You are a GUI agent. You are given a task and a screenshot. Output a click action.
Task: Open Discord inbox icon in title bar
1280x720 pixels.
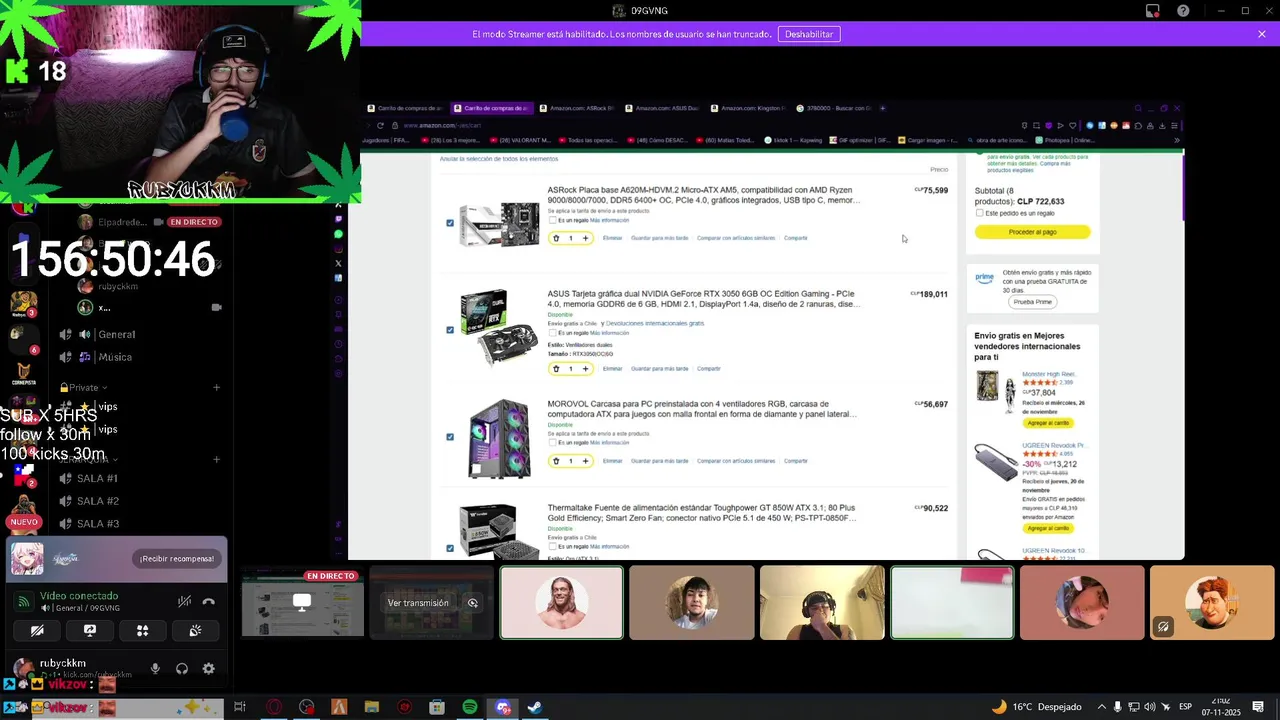tap(1153, 11)
